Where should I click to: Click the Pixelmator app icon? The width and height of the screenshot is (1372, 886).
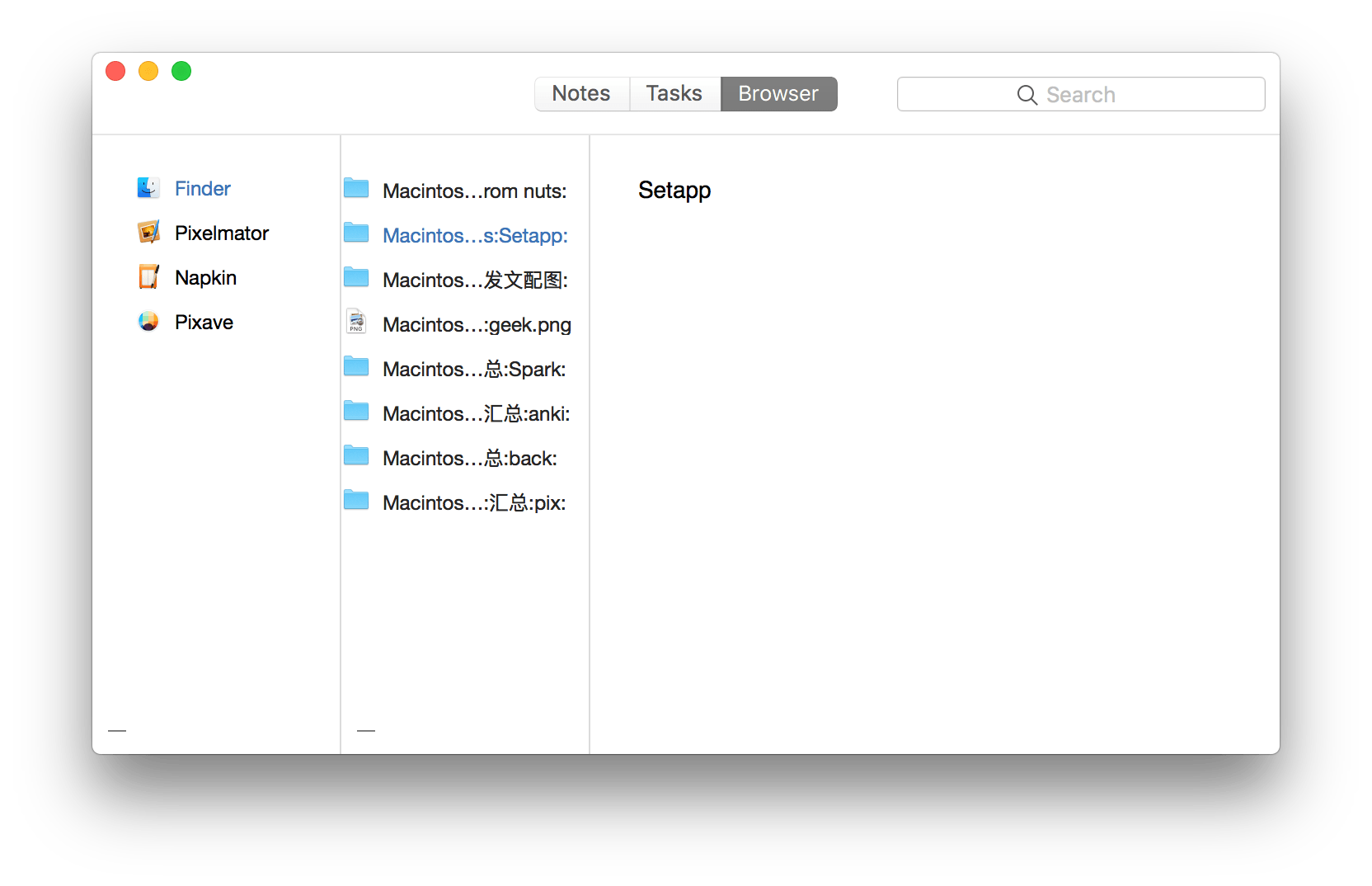148,233
